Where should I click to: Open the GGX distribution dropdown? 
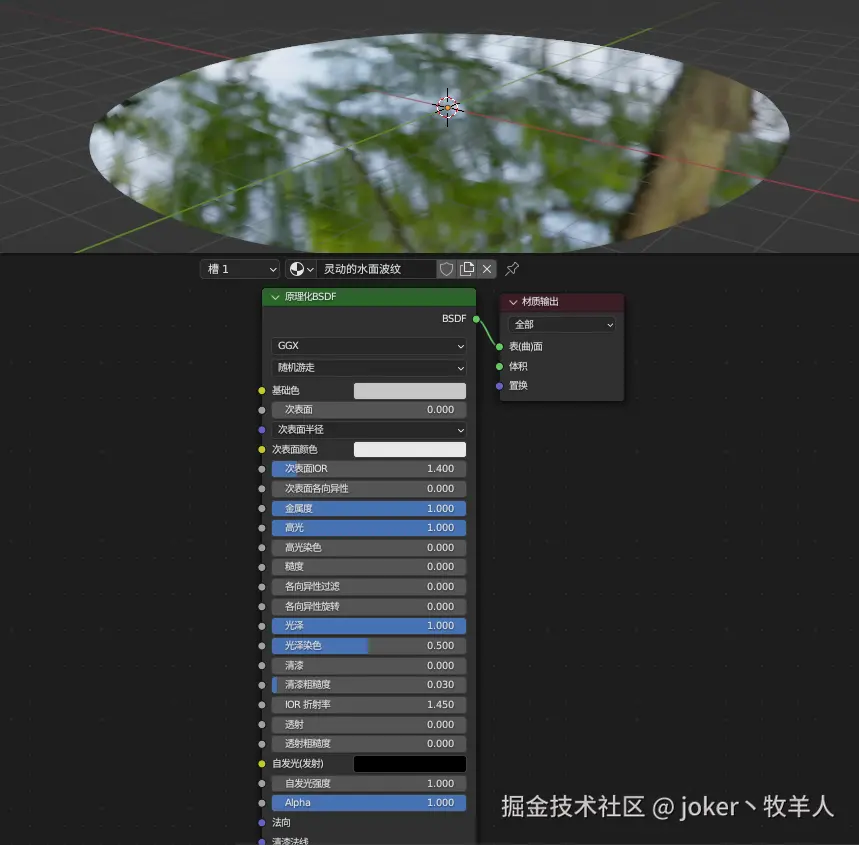pyautogui.click(x=368, y=345)
